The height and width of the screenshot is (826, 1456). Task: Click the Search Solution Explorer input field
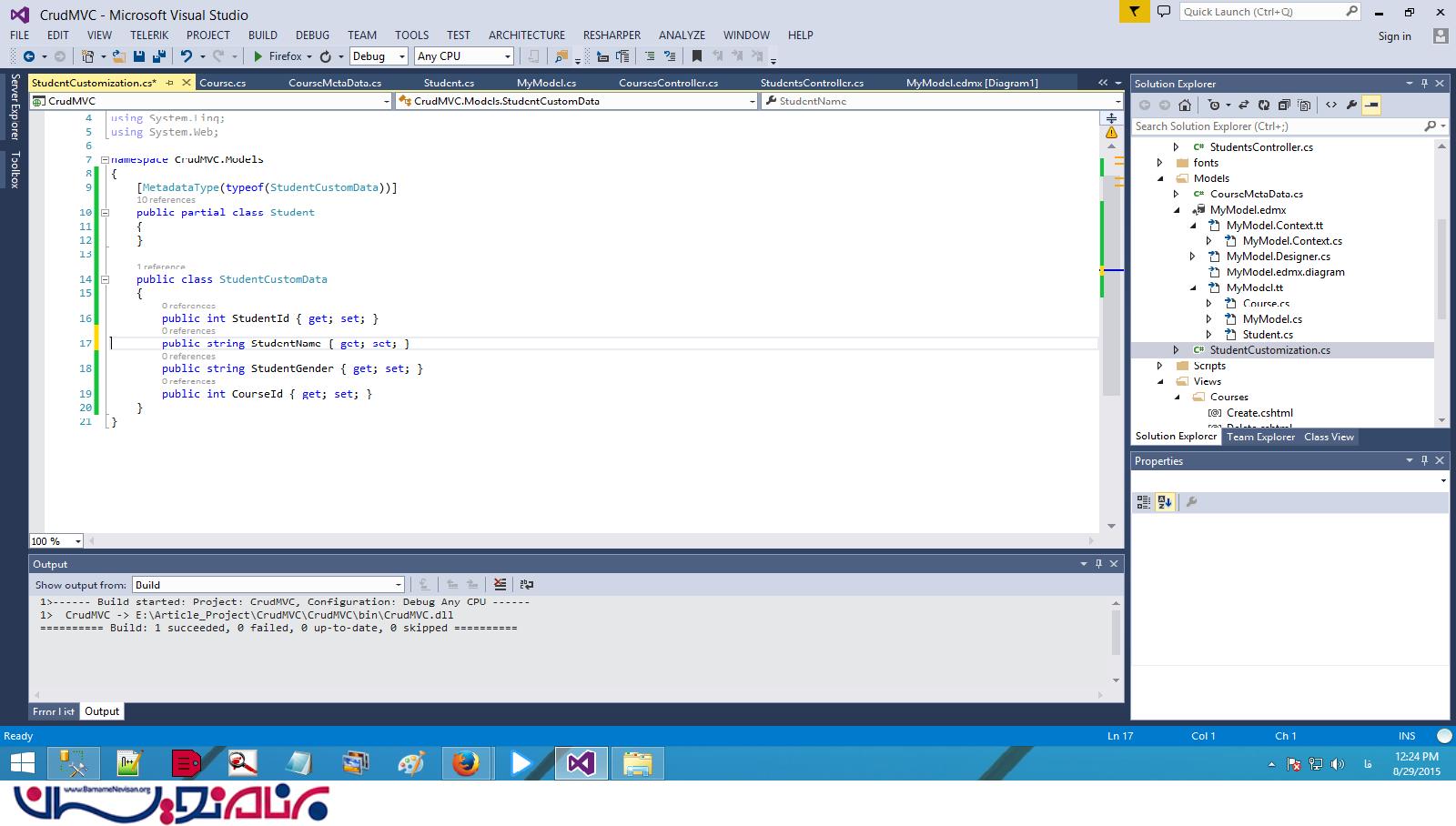[x=1274, y=126]
